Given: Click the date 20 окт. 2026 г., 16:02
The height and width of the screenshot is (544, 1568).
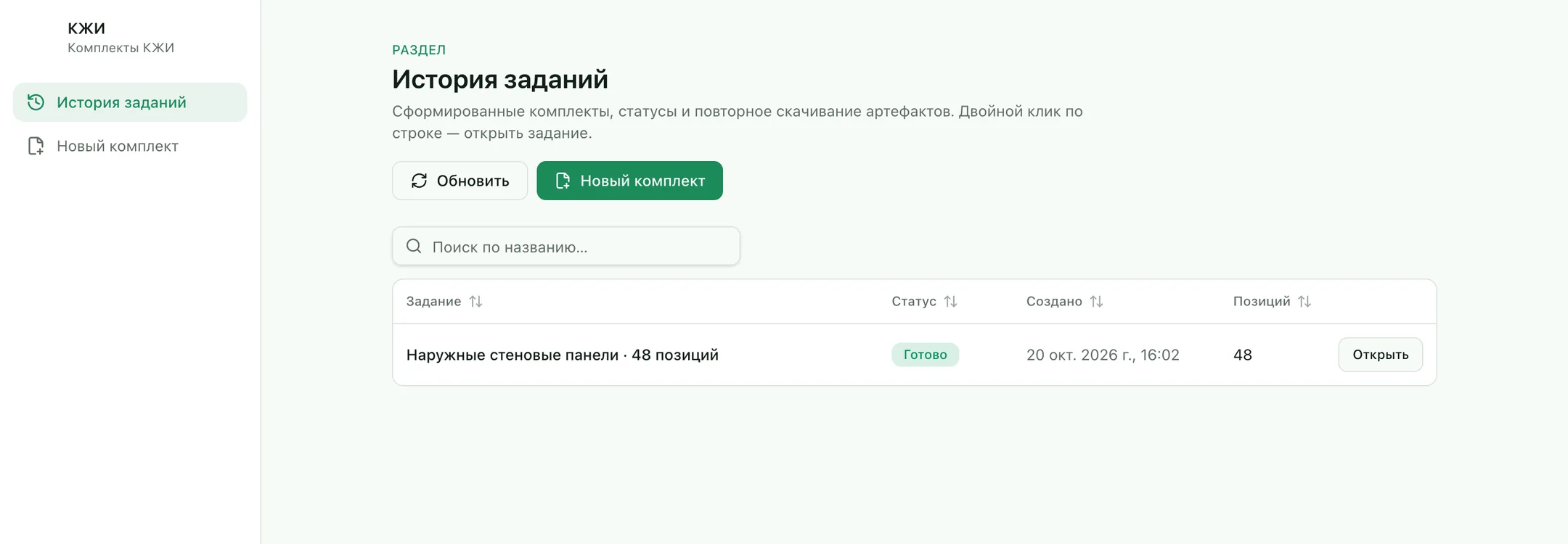Looking at the screenshot, I should 1103,355.
